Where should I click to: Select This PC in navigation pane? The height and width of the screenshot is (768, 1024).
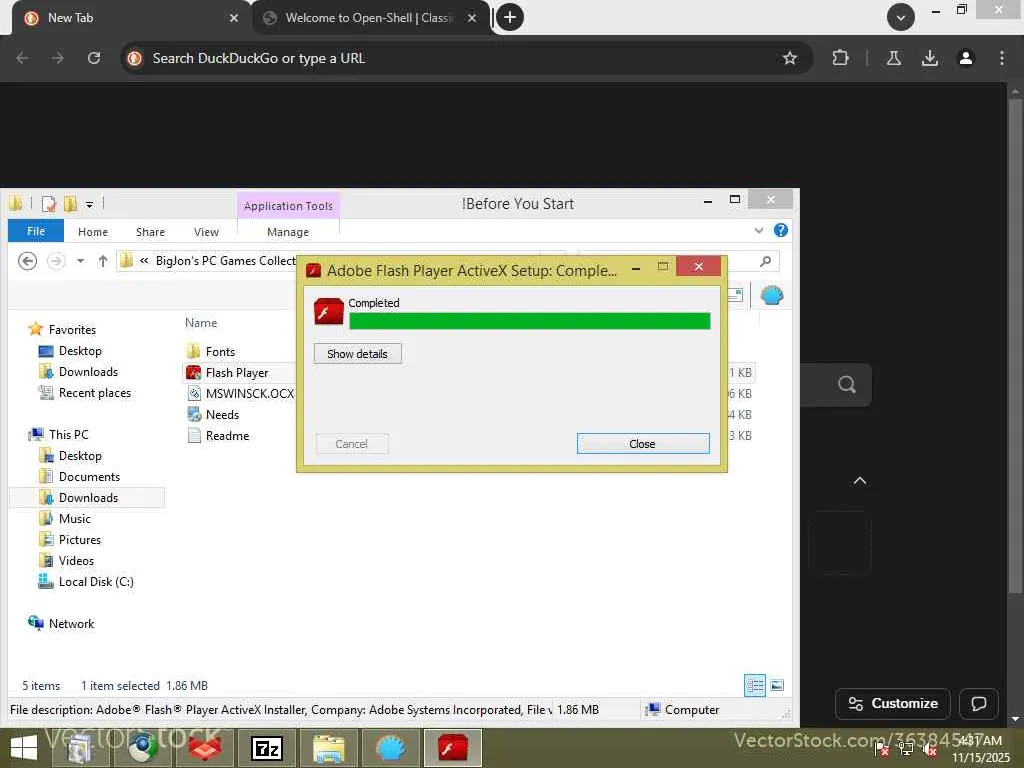pyautogui.click(x=68, y=434)
